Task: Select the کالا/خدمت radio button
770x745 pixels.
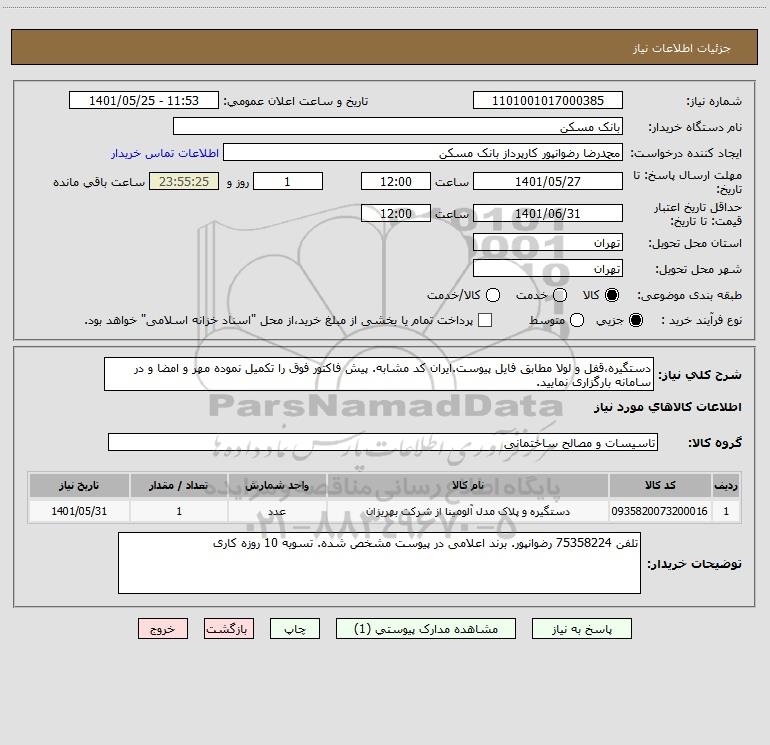Action: tap(493, 295)
